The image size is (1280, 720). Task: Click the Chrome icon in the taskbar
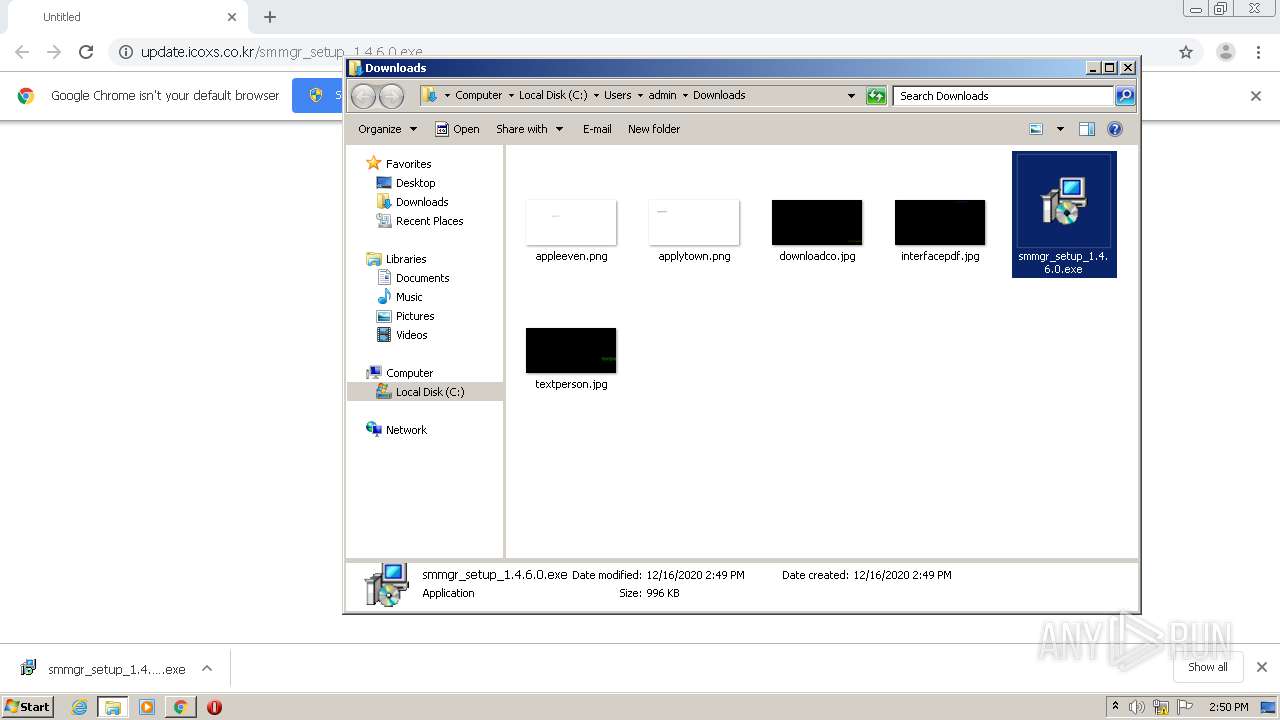180,707
